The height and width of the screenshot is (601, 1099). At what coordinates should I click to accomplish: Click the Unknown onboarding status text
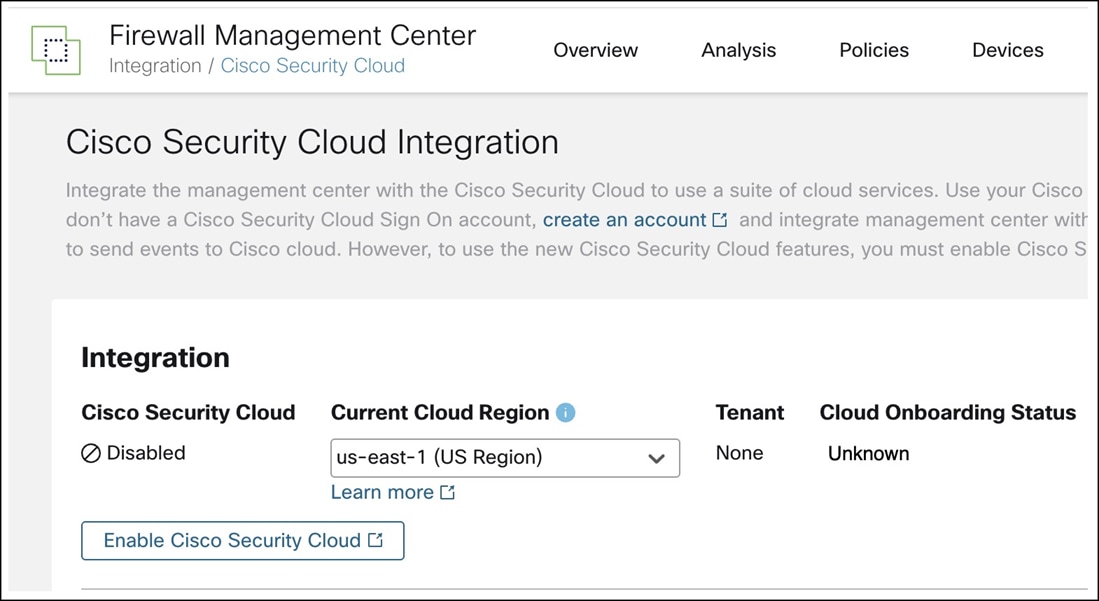tap(868, 453)
